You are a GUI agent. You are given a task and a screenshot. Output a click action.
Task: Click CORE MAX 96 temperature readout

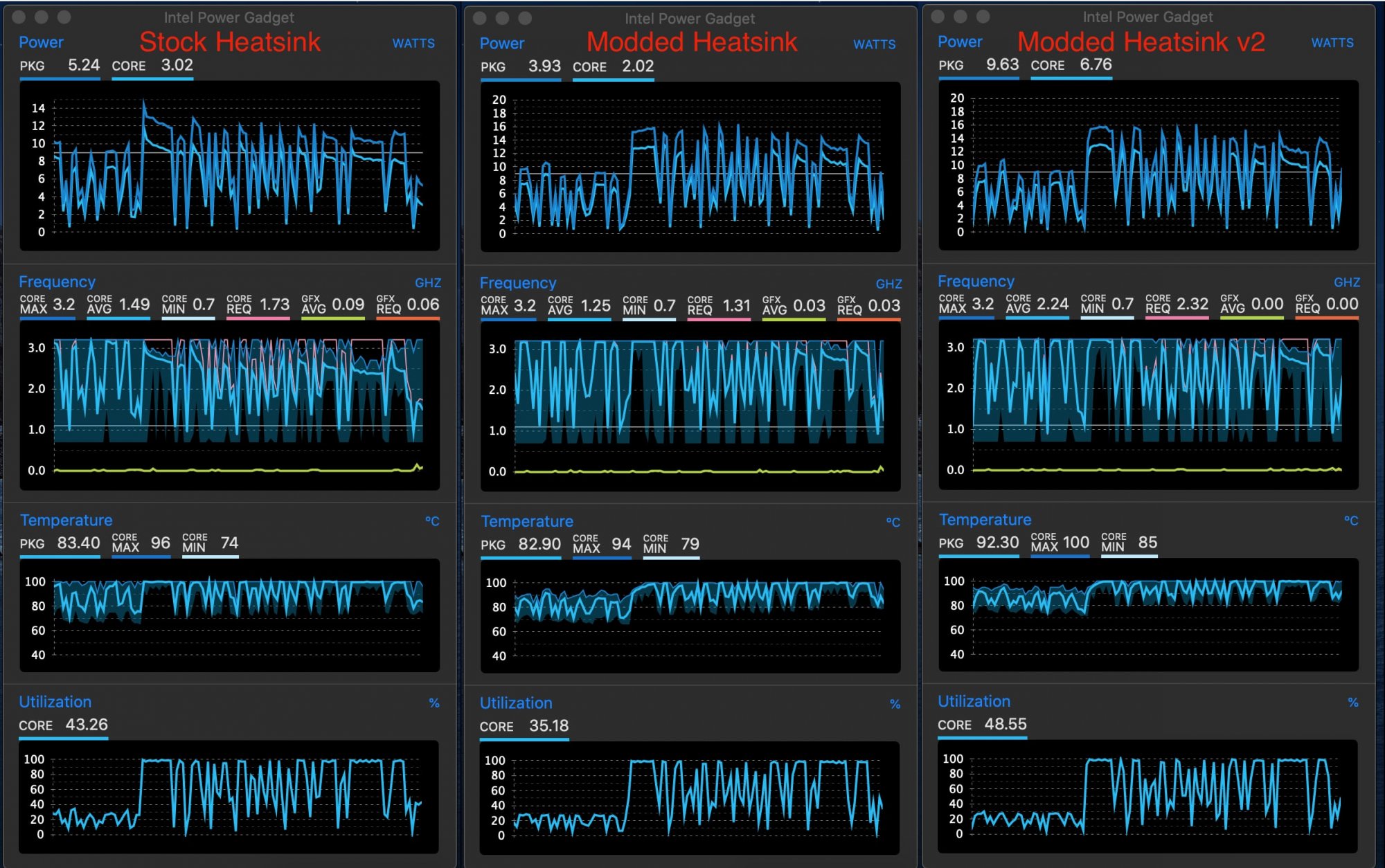pyautogui.click(x=160, y=543)
